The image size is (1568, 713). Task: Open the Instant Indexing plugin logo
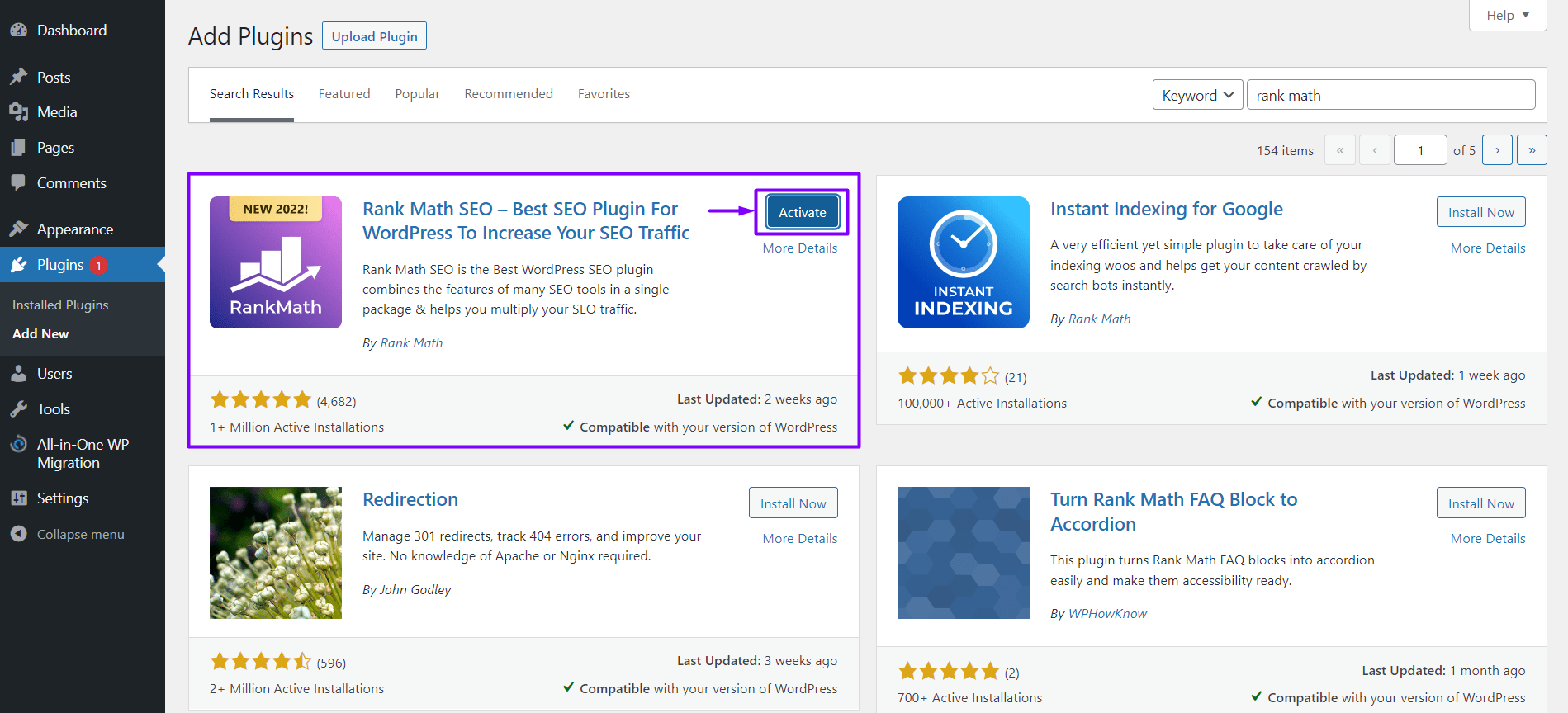(x=964, y=262)
